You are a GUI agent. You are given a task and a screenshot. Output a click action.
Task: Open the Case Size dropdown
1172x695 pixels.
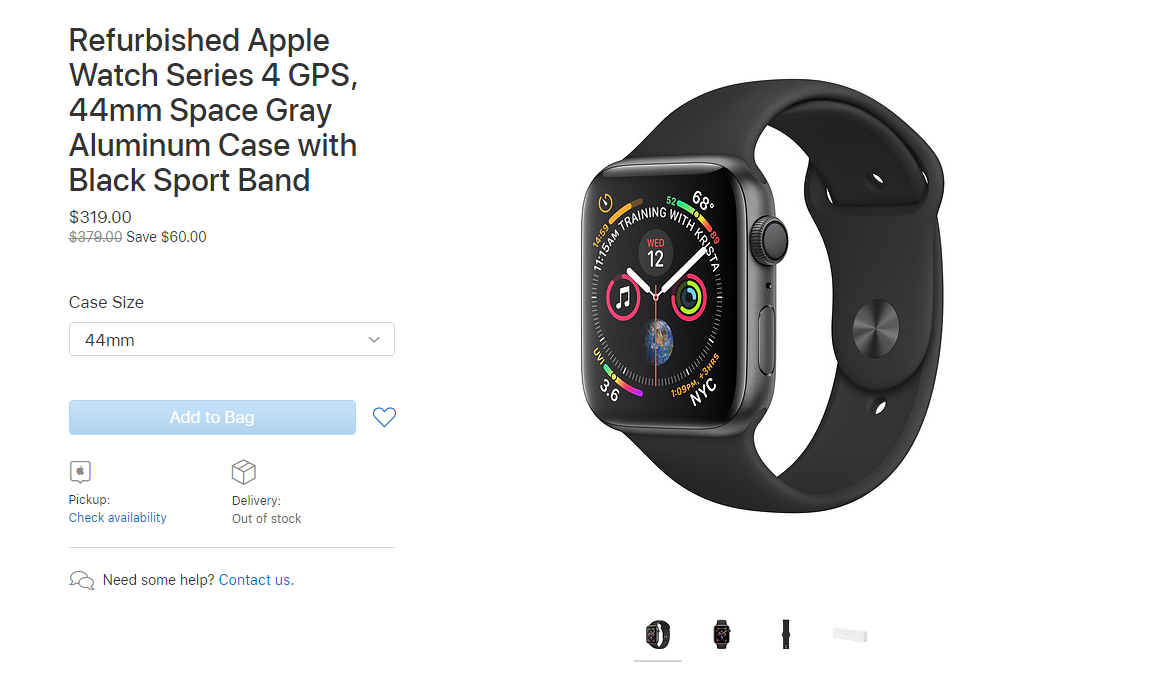[232, 339]
